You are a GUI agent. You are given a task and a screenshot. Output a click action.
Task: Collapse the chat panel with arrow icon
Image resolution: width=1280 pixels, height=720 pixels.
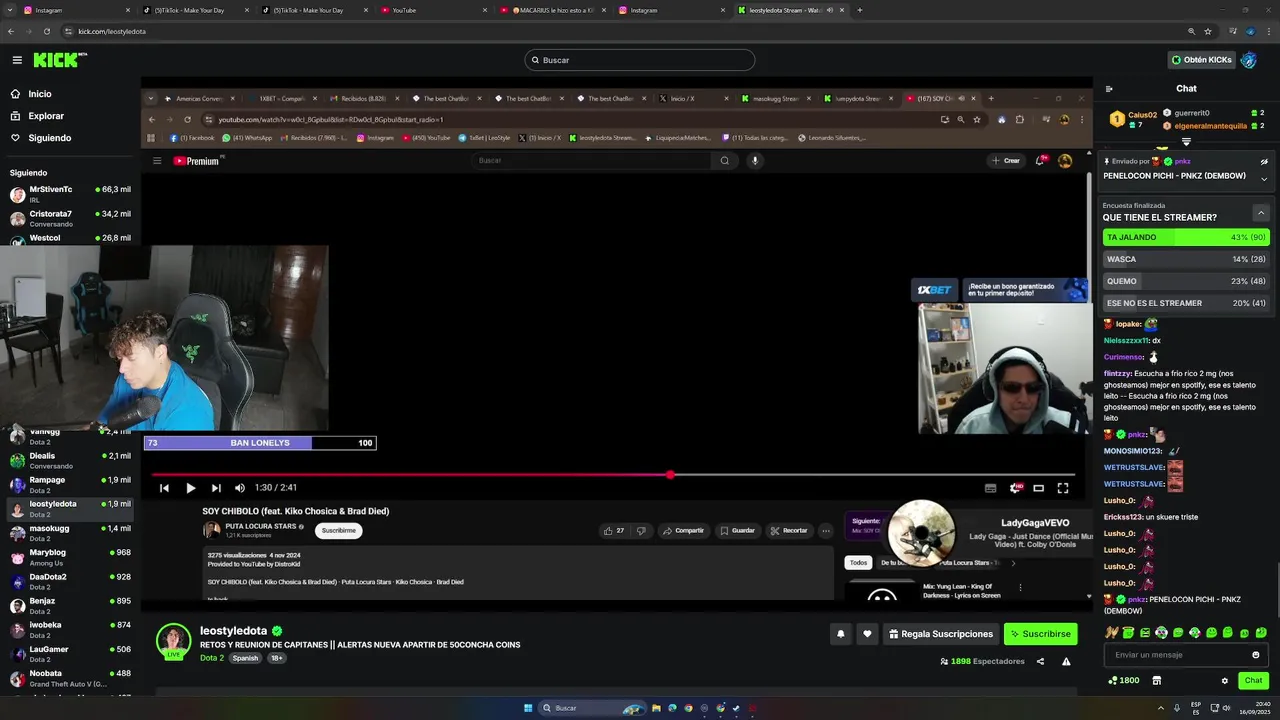pyautogui.click(x=1109, y=89)
